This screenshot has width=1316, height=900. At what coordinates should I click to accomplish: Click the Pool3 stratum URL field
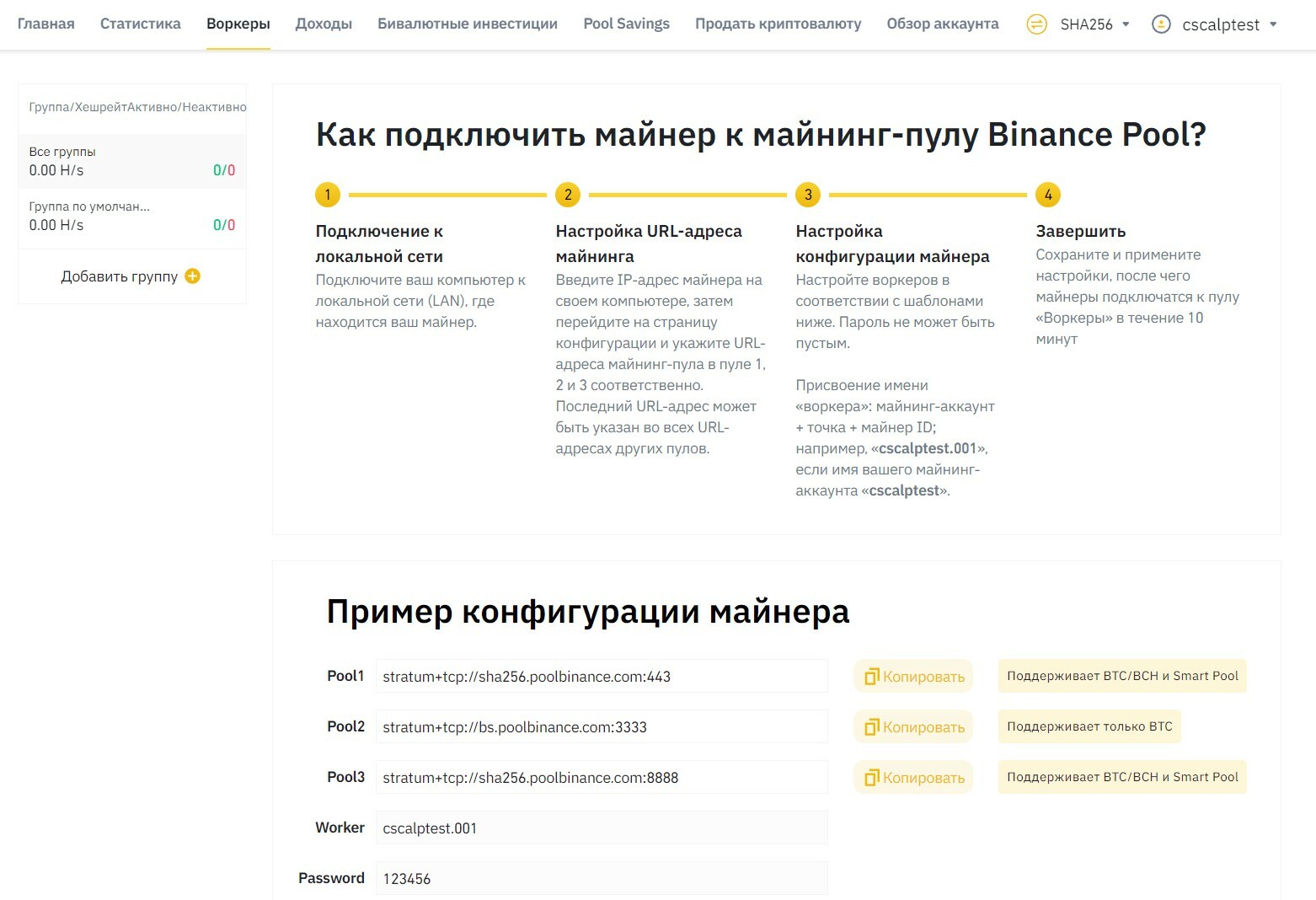tap(602, 778)
